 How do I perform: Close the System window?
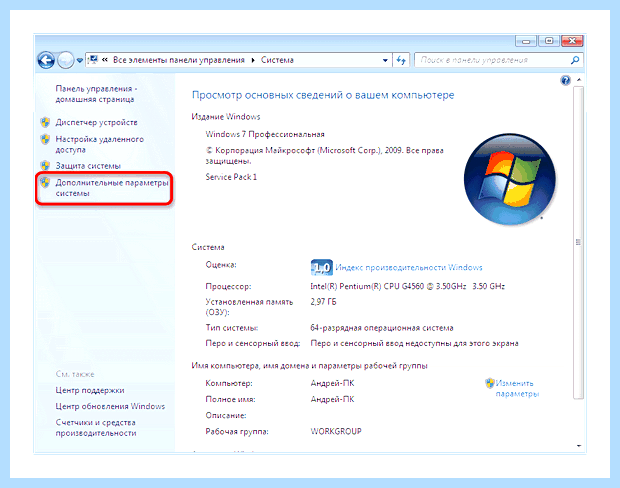tap(572, 41)
